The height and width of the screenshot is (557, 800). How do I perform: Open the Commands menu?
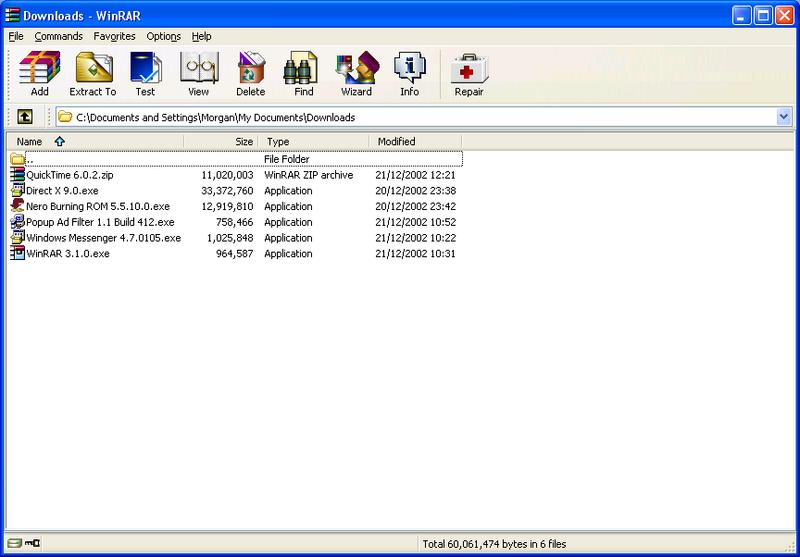pos(58,36)
